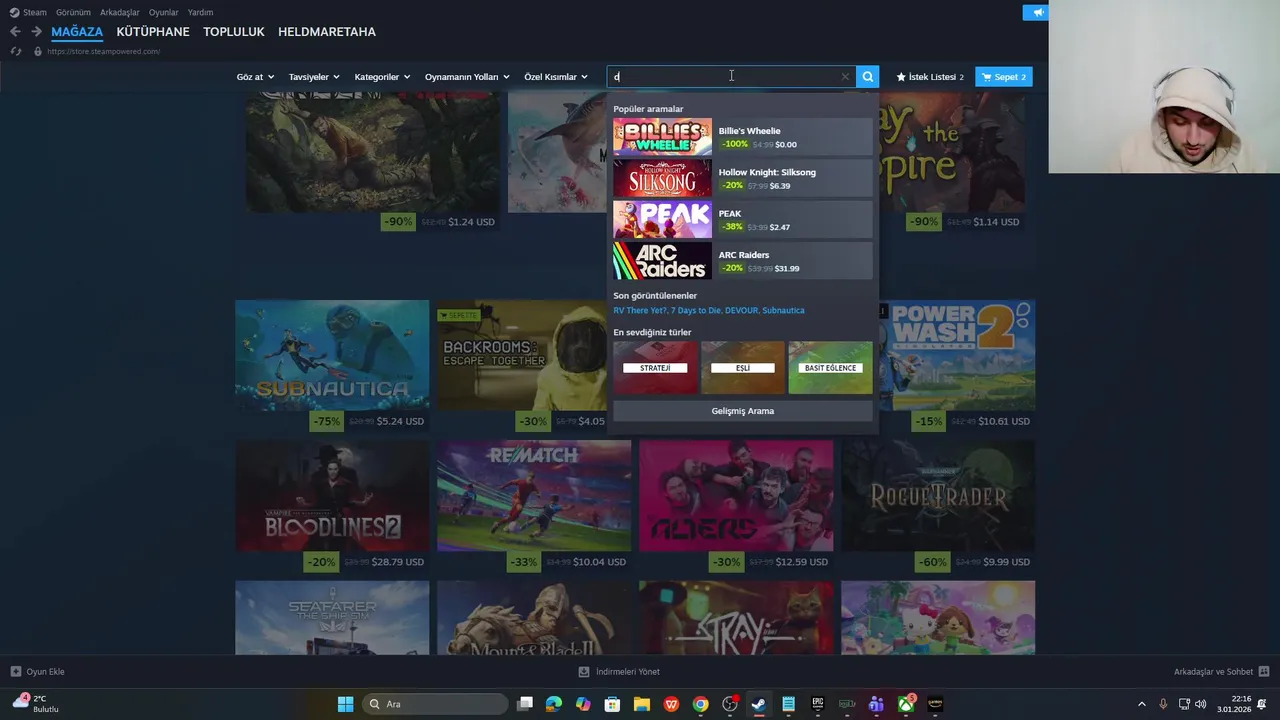Select PEAK search suggestion
Image resolution: width=1280 pixels, height=720 pixels.
(x=742, y=220)
